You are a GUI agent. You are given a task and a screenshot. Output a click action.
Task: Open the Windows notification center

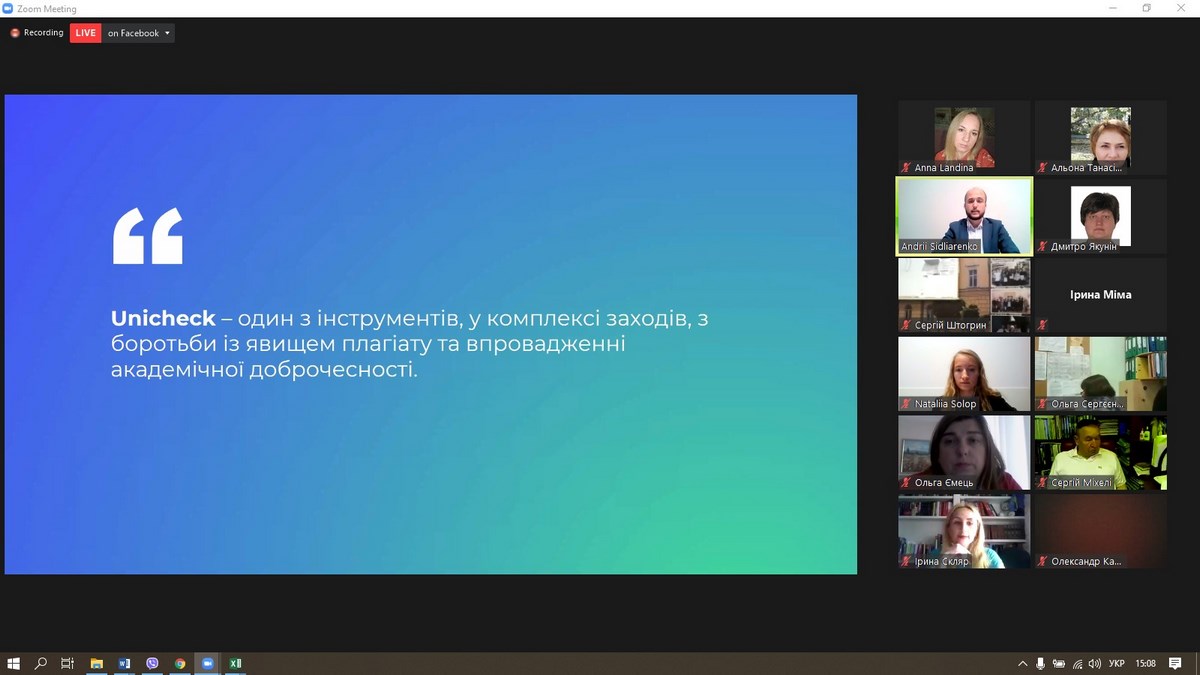pyautogui.click(x=1176, y=663)
